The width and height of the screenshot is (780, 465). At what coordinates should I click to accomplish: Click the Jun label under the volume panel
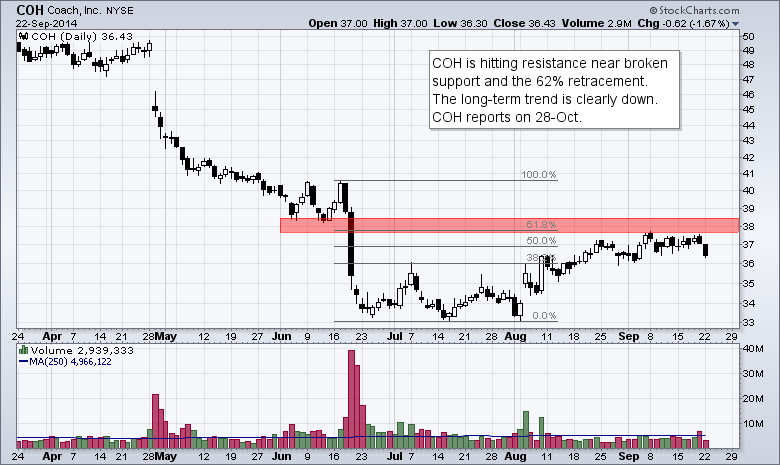(x=282, y=456)
